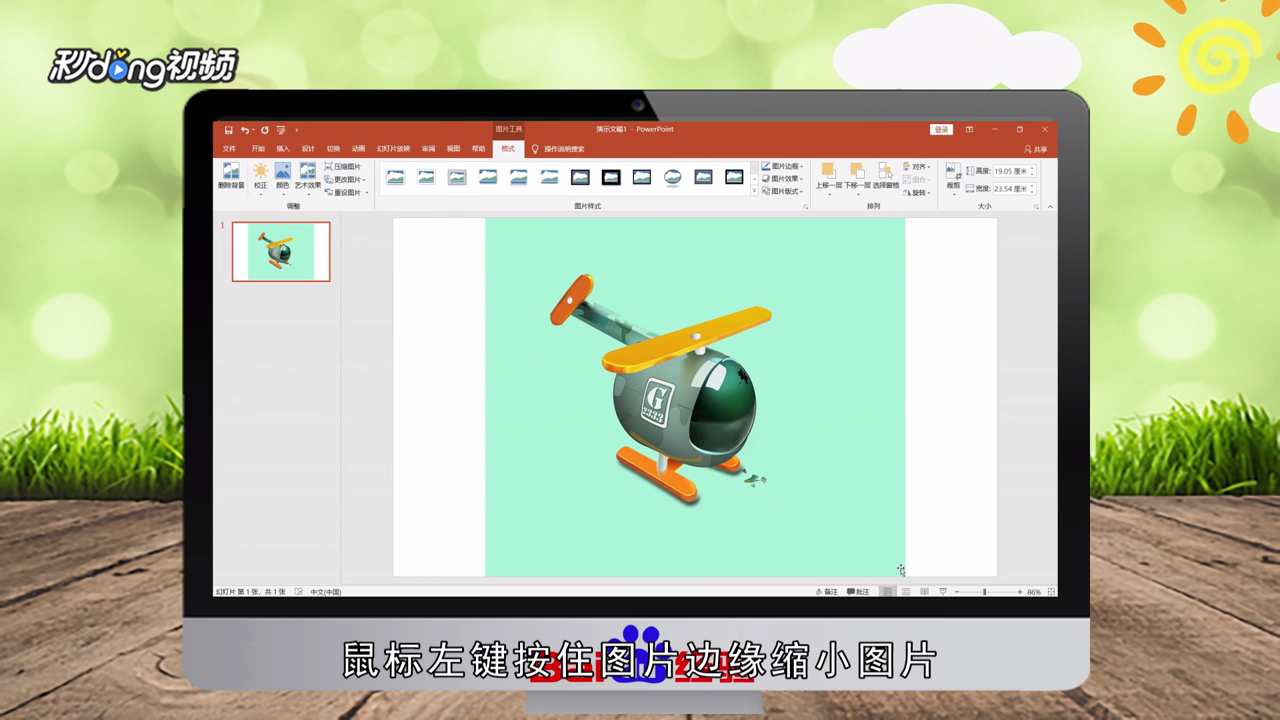Click Ribbon Display Options icon in title bar

[969, 129]
